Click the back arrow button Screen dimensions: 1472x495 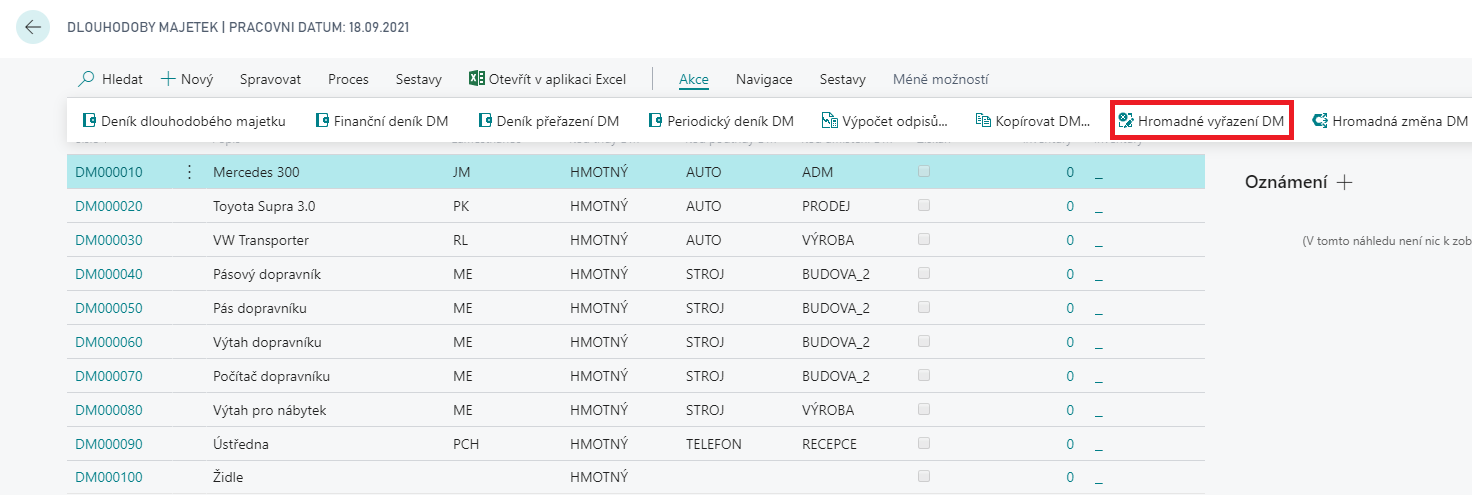click(x=33, y=27)
